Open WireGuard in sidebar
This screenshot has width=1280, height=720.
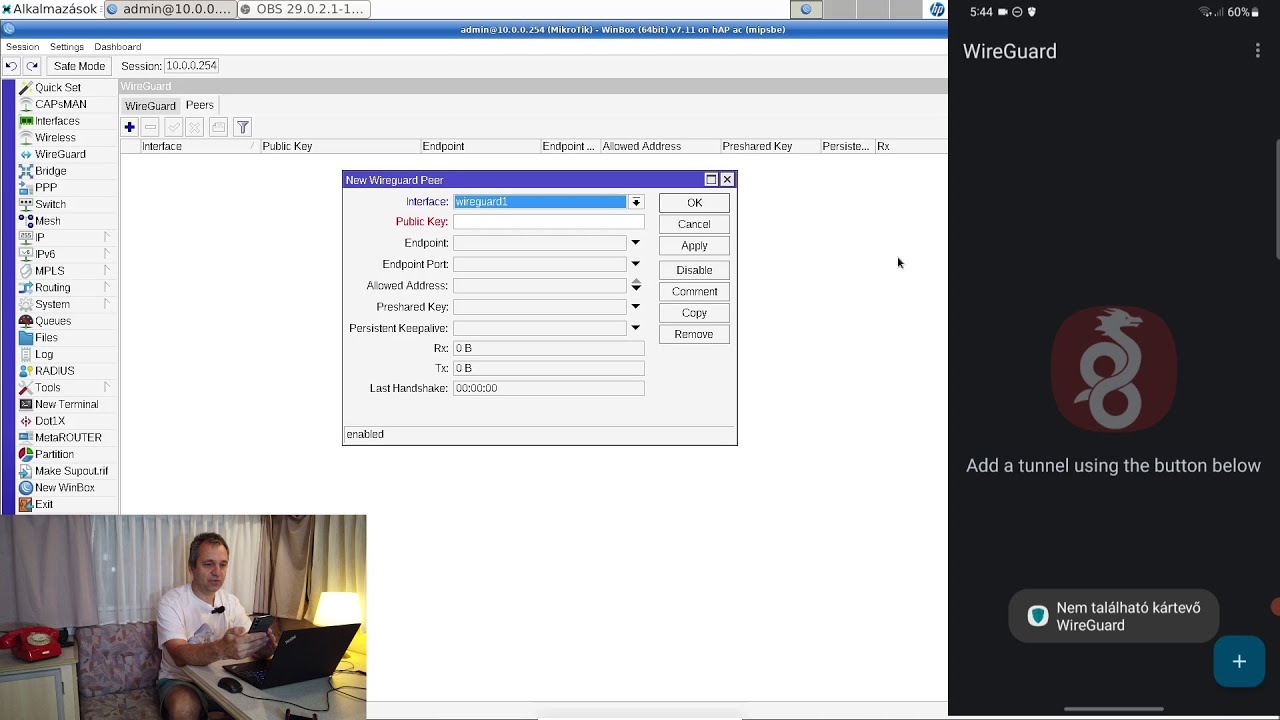click(60, 154)
